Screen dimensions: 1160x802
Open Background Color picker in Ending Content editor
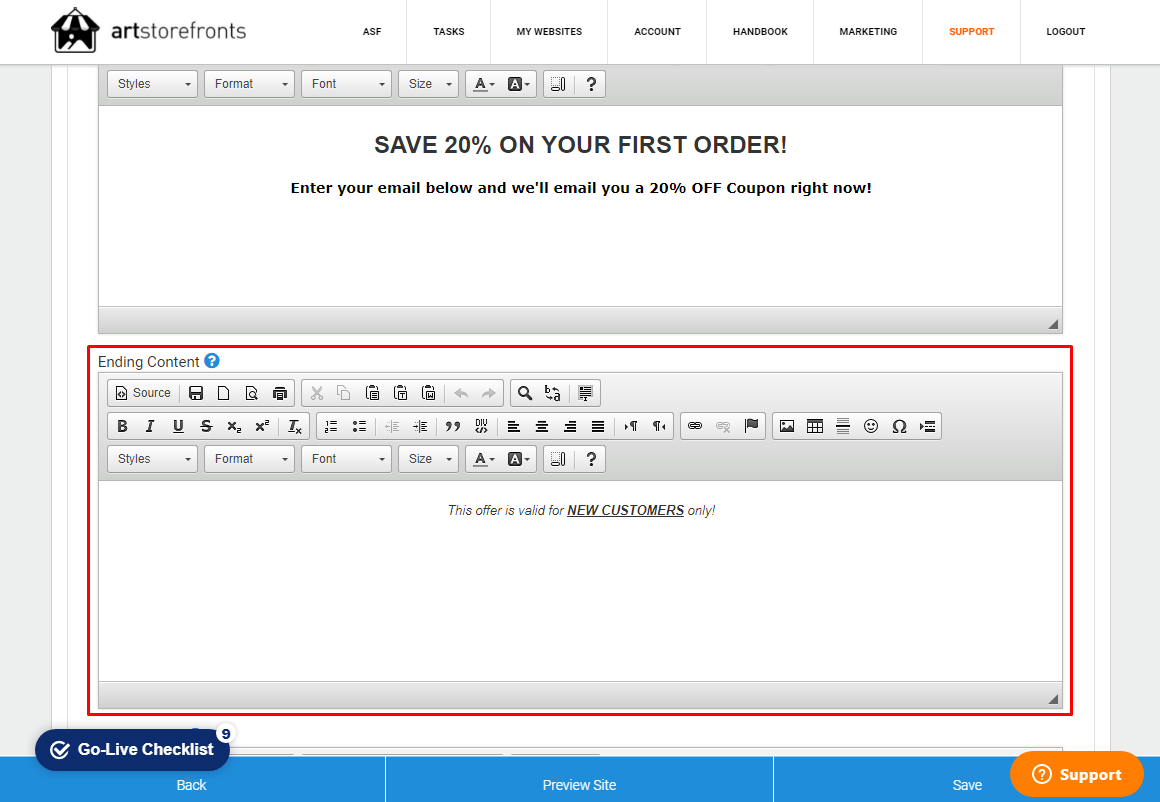[519, 459]
